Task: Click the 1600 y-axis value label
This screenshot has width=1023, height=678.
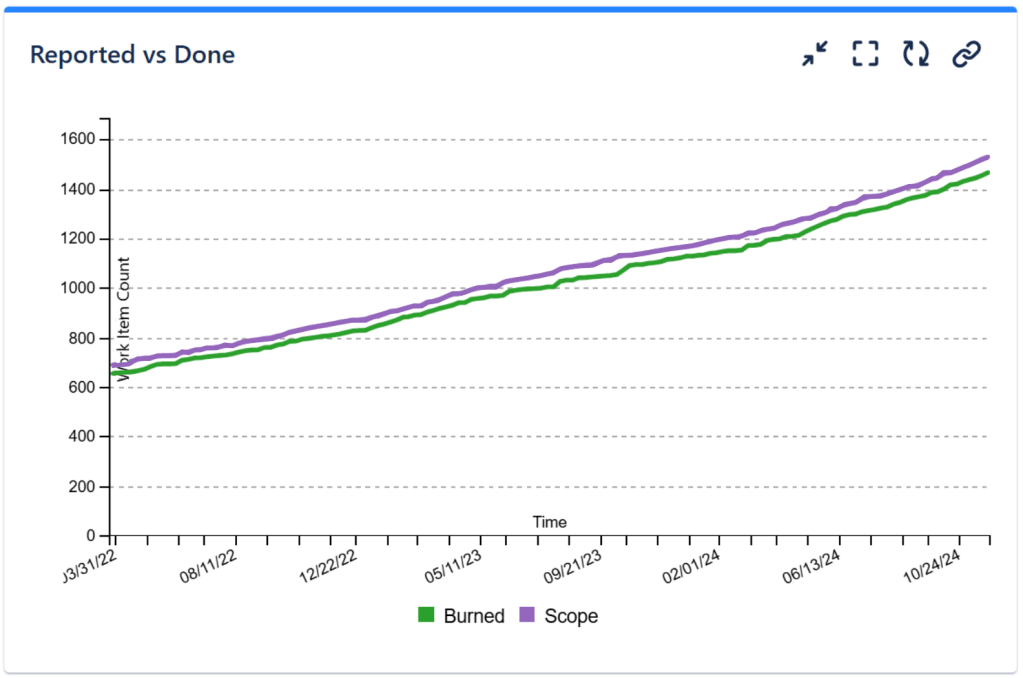Action: (x=81, y=140)
